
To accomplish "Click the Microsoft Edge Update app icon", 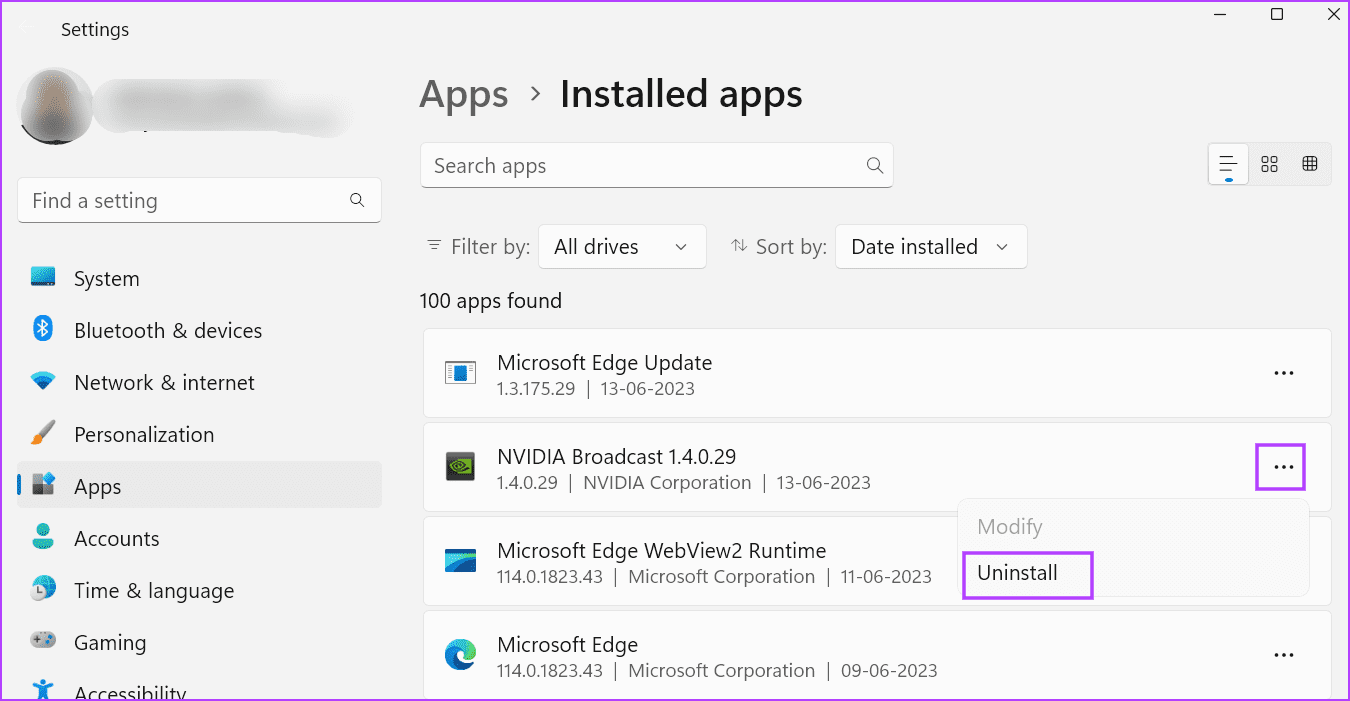I will pos(460,373).
